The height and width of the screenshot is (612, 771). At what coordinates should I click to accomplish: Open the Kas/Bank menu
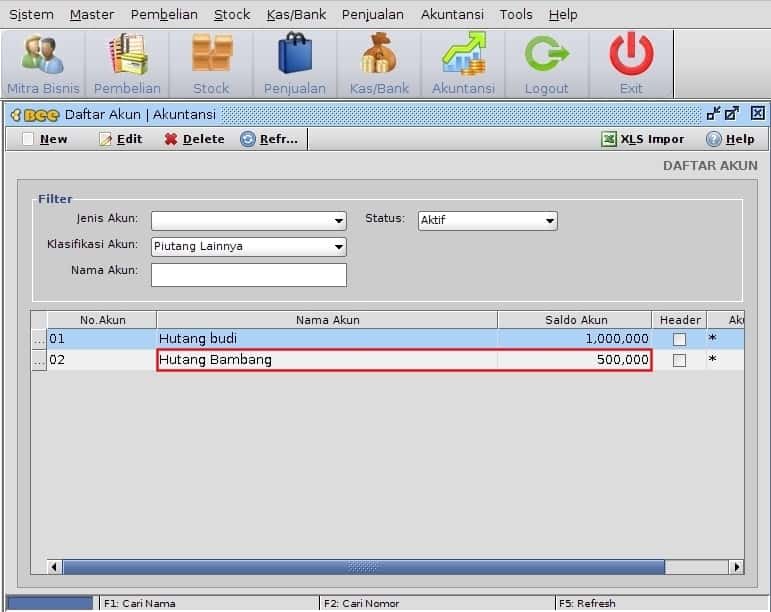coord(296,15)
